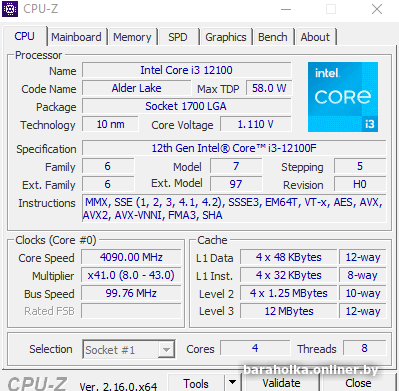The width and height of the screenshot is (399, 391).
Task: Click the L1 Inst. 8-way associativity
Action: point(363,275)
